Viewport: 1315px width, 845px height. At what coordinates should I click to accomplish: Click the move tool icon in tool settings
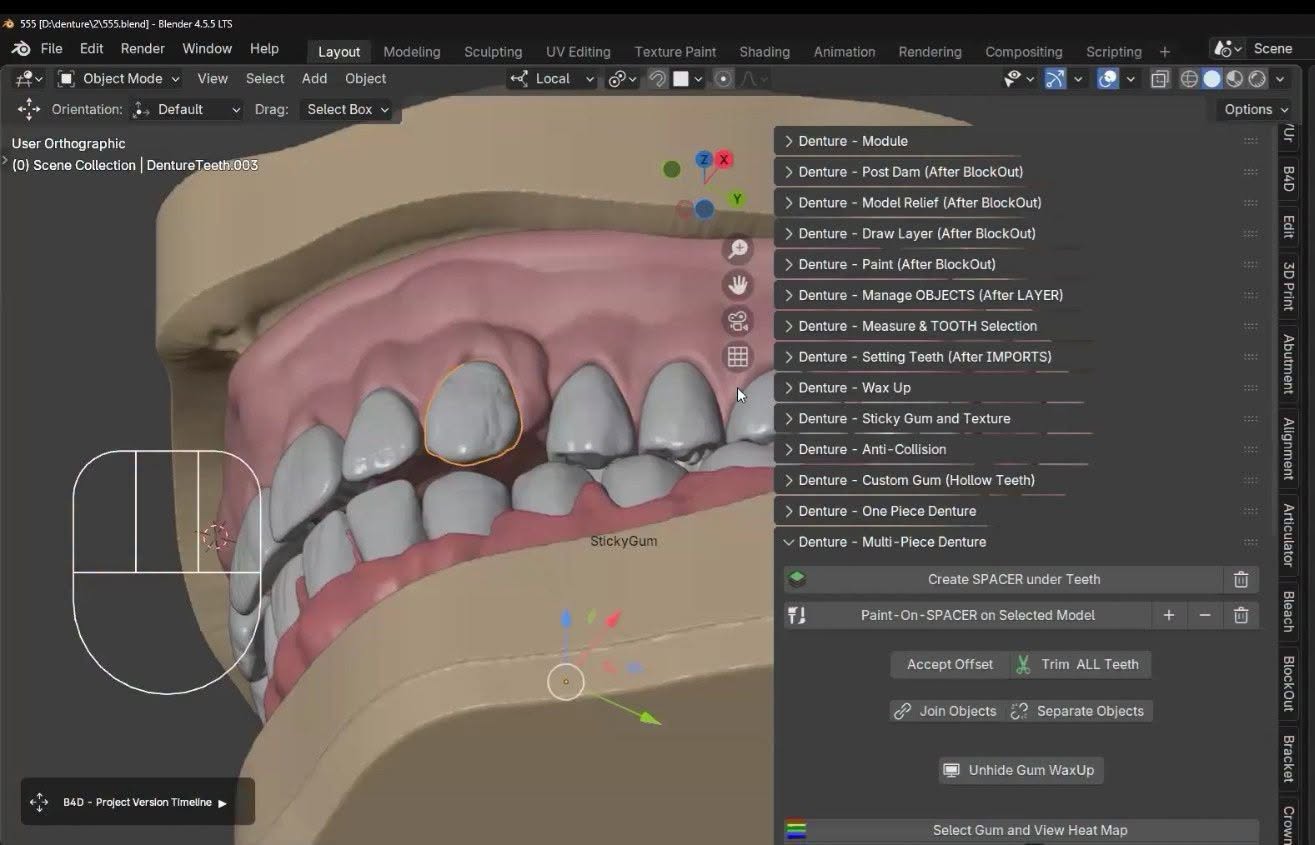(29, 109)
